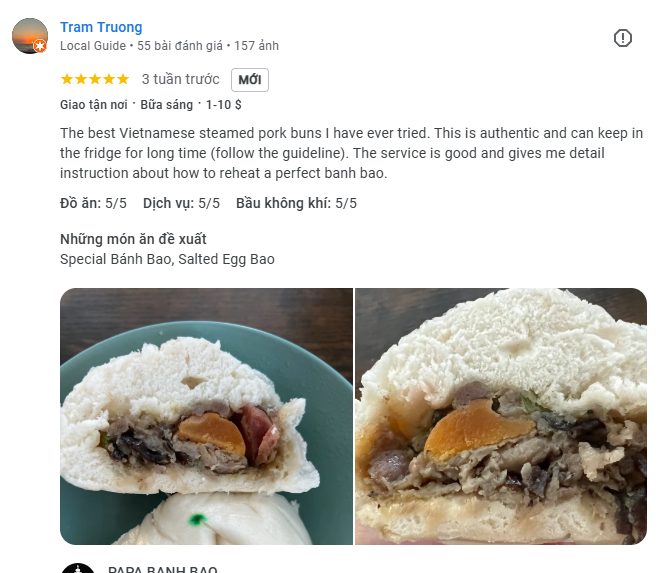668x573 pixels.
Task: Click the 'Những món ăn đề xuất' heading
Action: [x=133, y=239]
